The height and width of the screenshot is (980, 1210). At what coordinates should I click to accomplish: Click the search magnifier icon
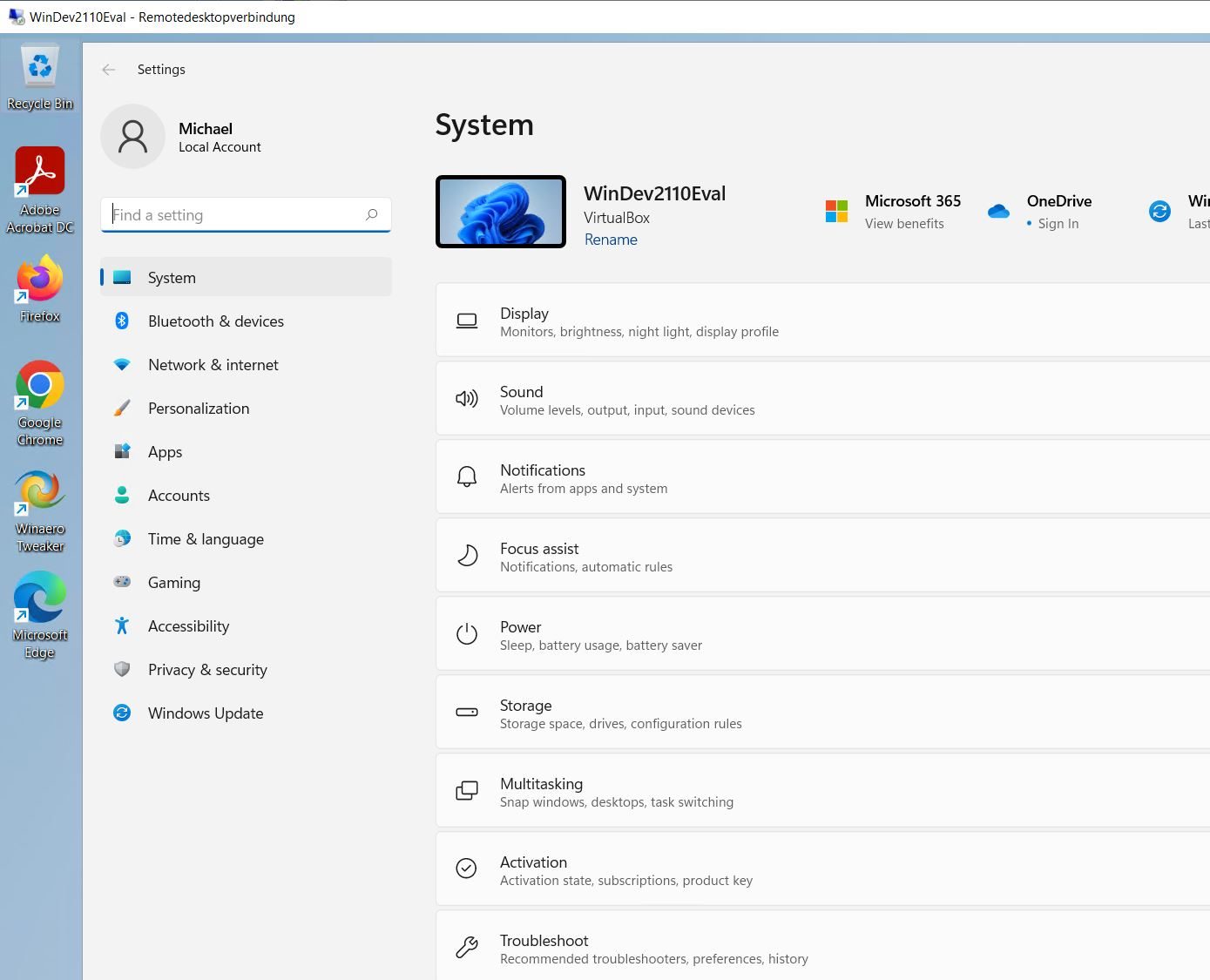(372, 214)
